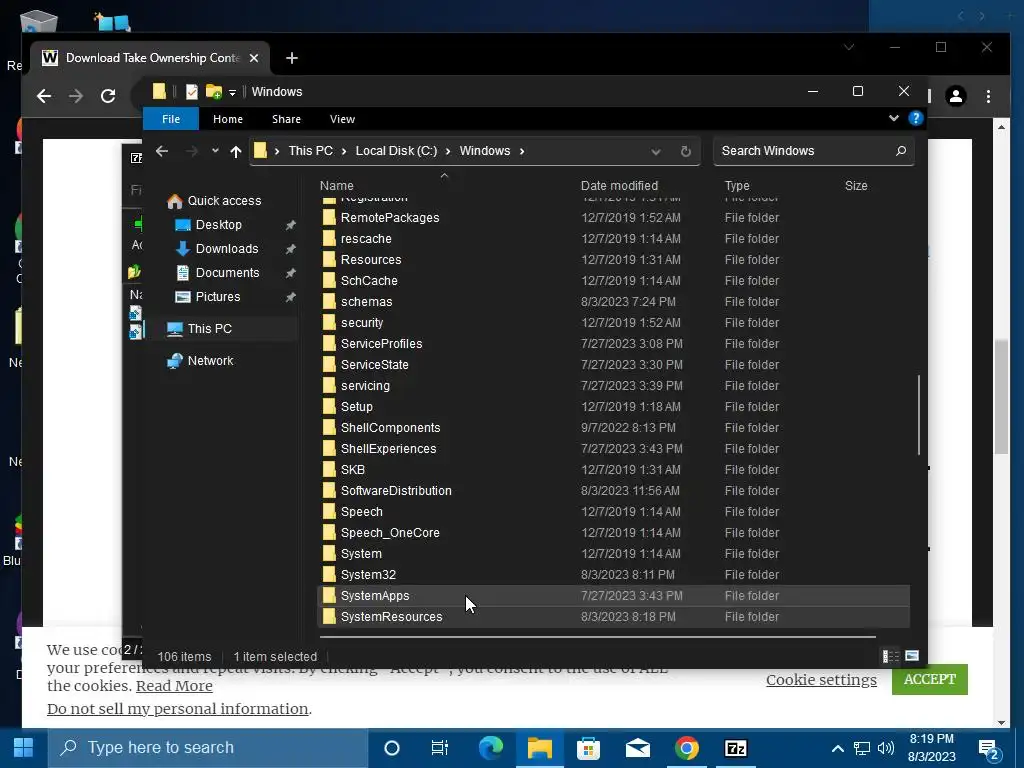This screenshot has width=1024, height=768.
Task: Click the Properties icon in Explorer title bar
Action: click(x=191, y=92)
